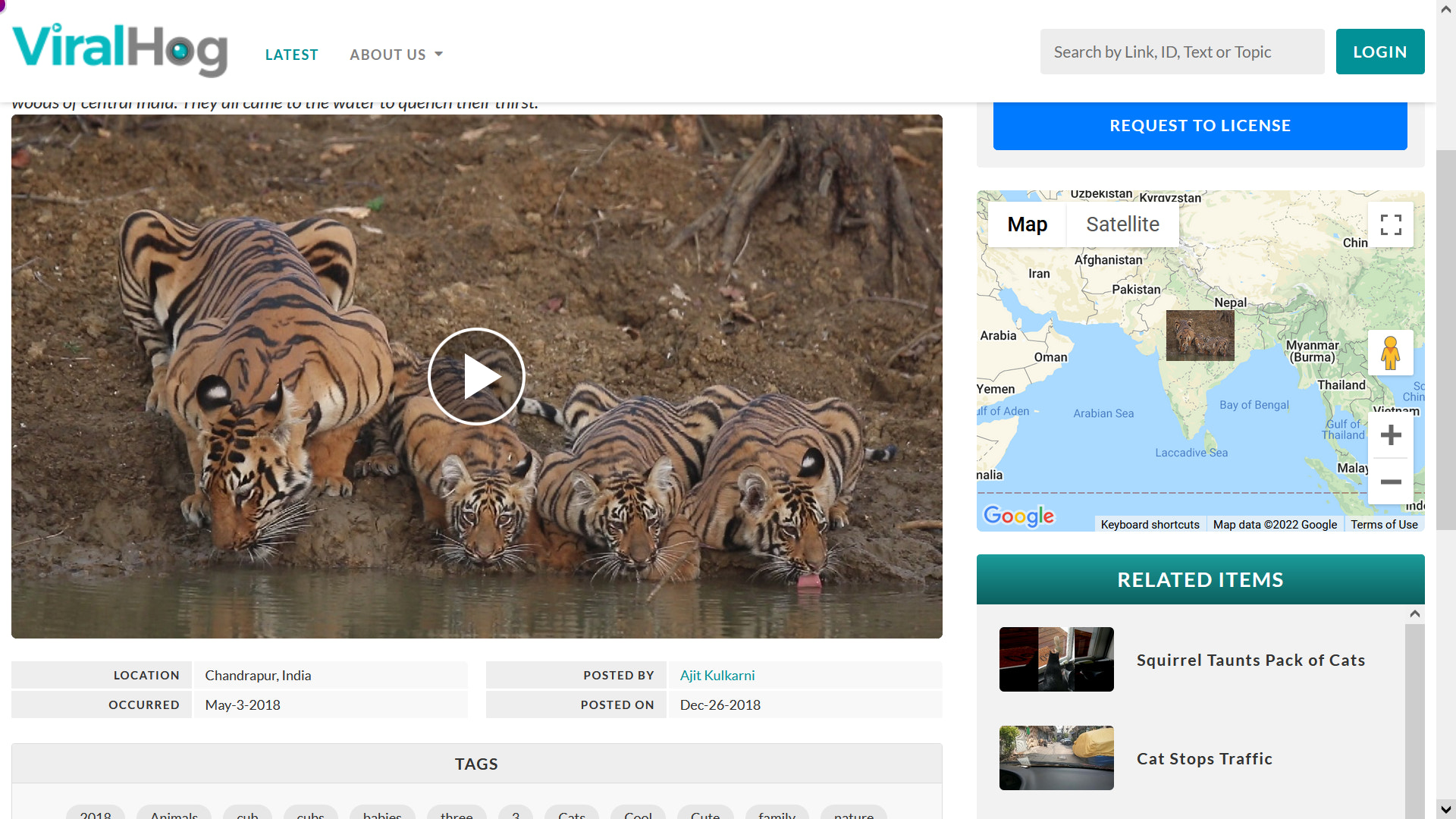Screen dimensions: 1456x819
Task: Click the ViralHog logo
Action: tap(120, 50)
